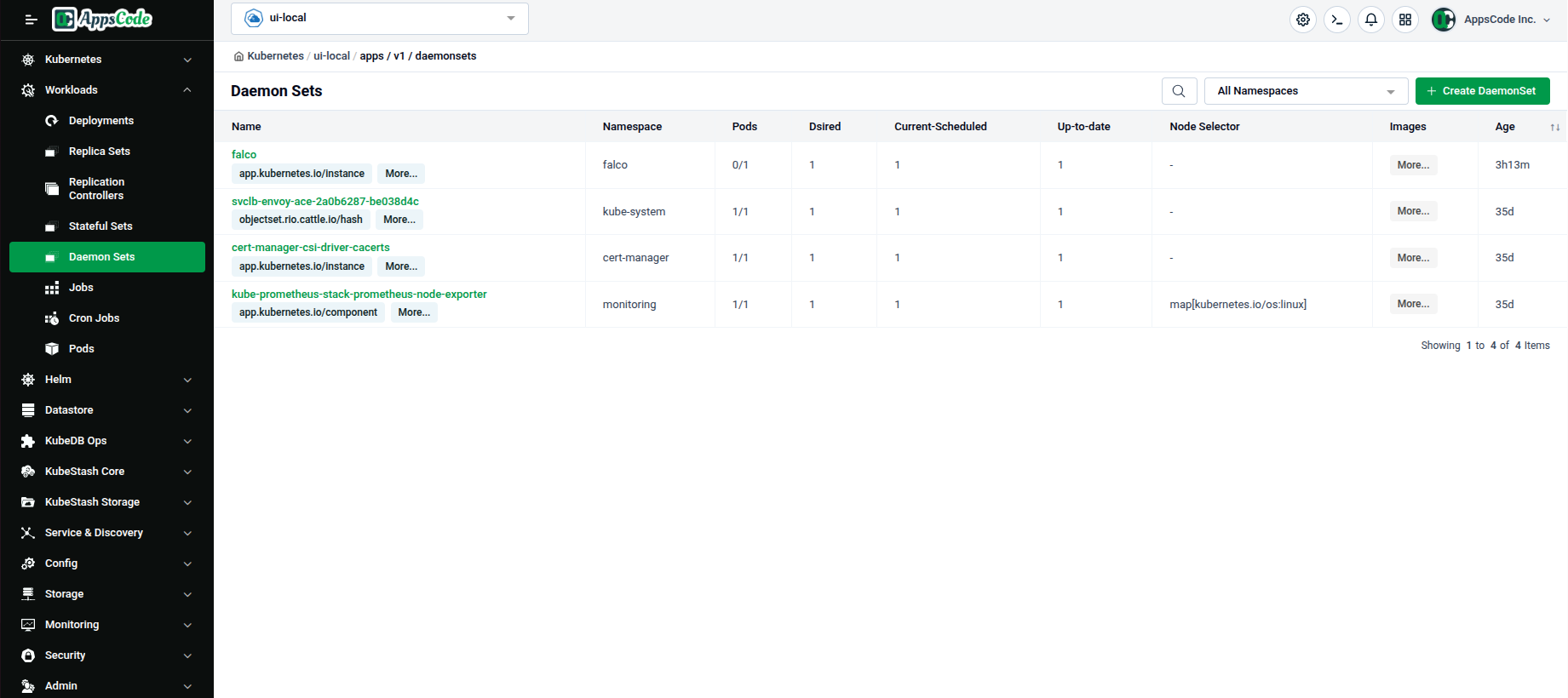Expand the Storage section chevron

(x=187, y=594)
